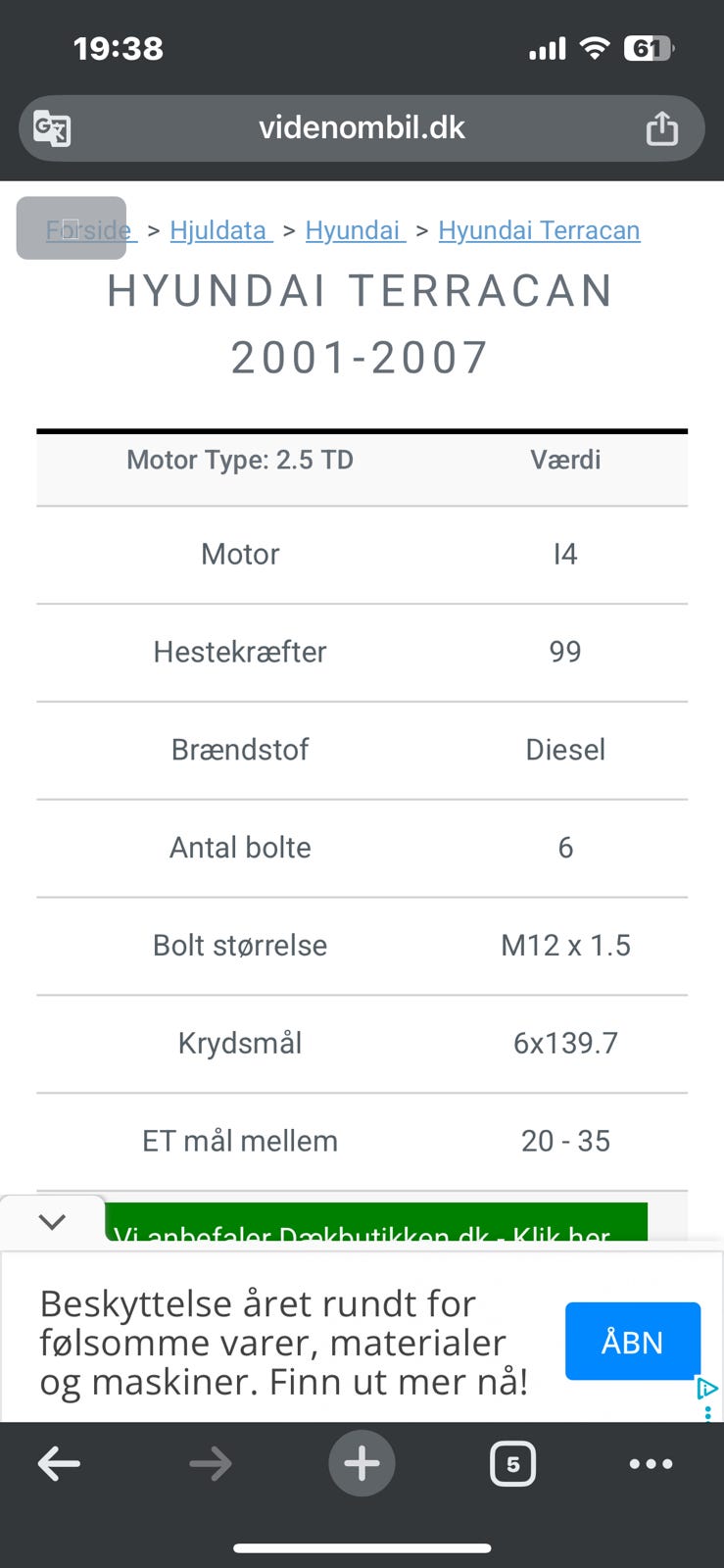Open the tab switcher showing 5 tabs

(512, 1464)
